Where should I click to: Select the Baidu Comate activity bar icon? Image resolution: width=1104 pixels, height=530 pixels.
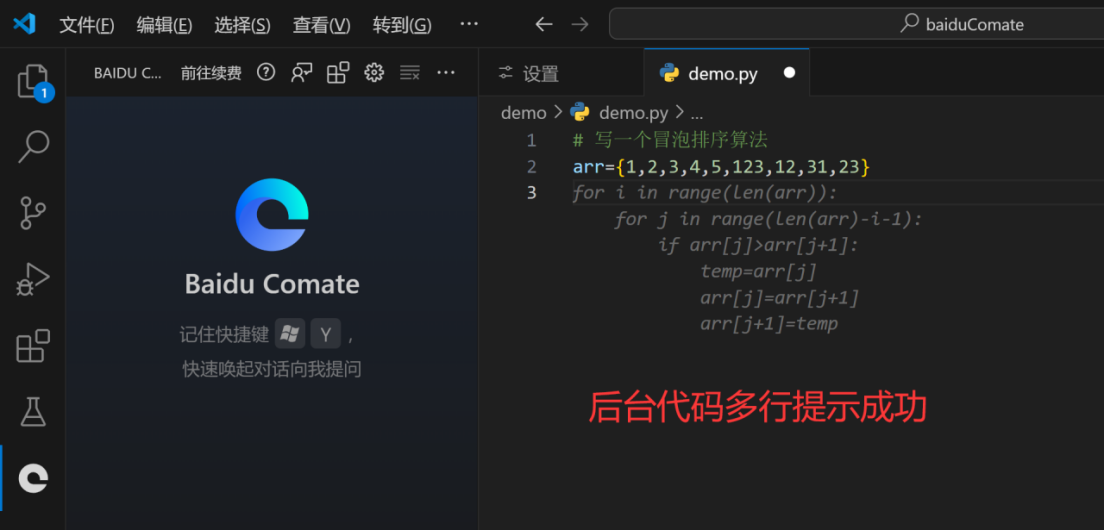33,479
